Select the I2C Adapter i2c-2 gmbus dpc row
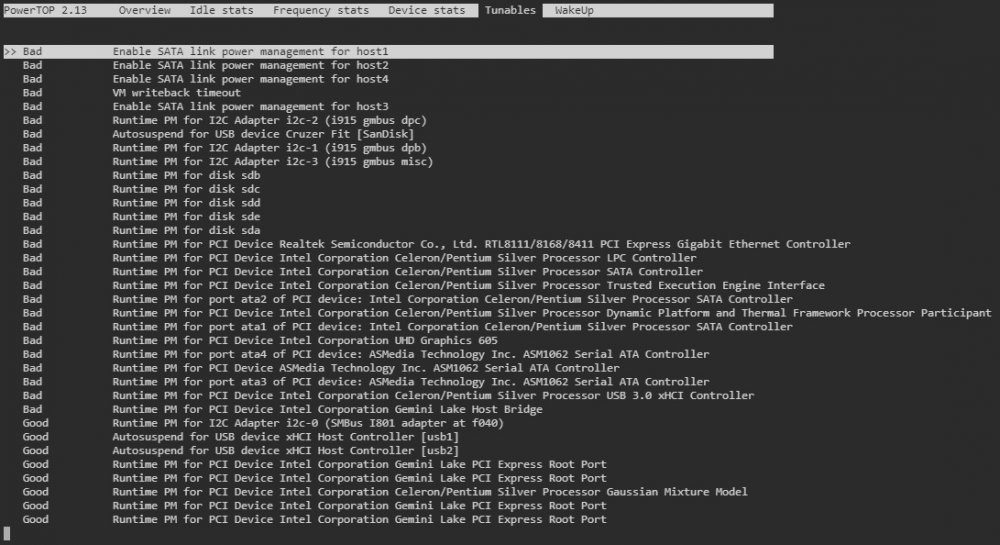 point(224,120)
